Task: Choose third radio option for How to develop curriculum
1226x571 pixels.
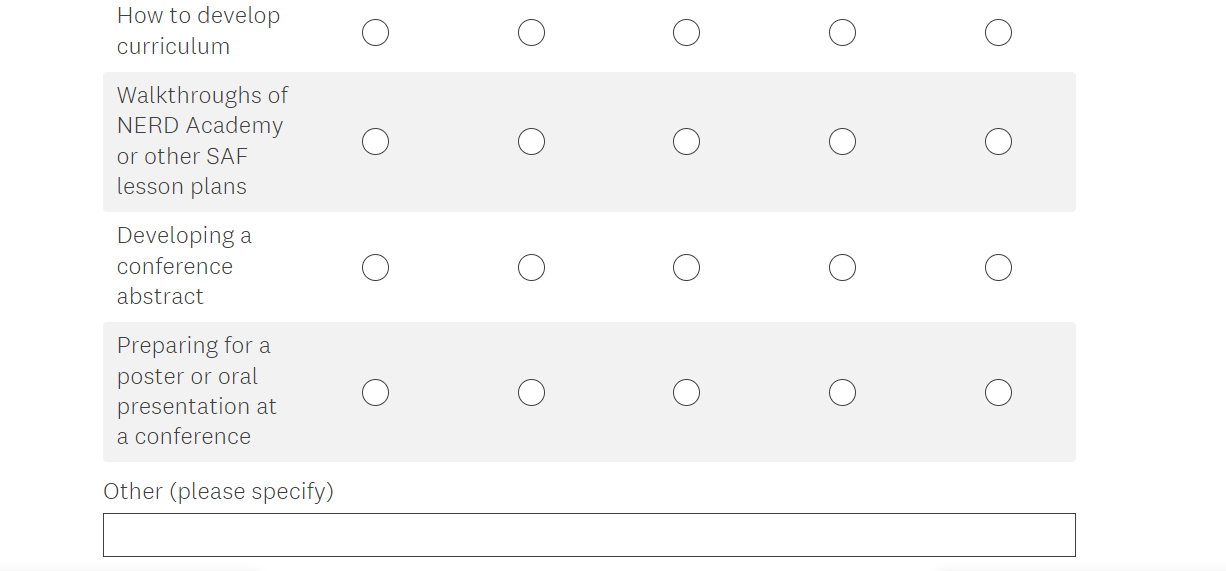Action: tap(686, 33)
